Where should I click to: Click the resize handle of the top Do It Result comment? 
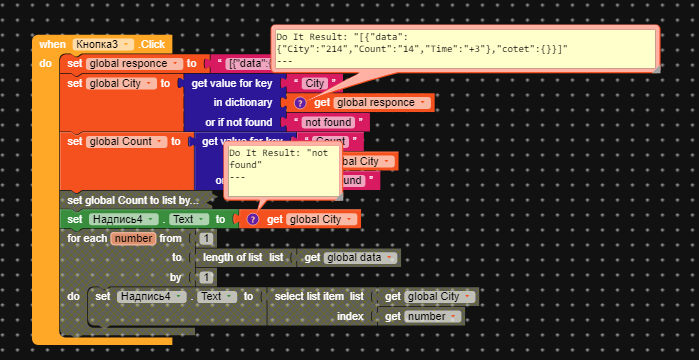click(x=656, y=69)
